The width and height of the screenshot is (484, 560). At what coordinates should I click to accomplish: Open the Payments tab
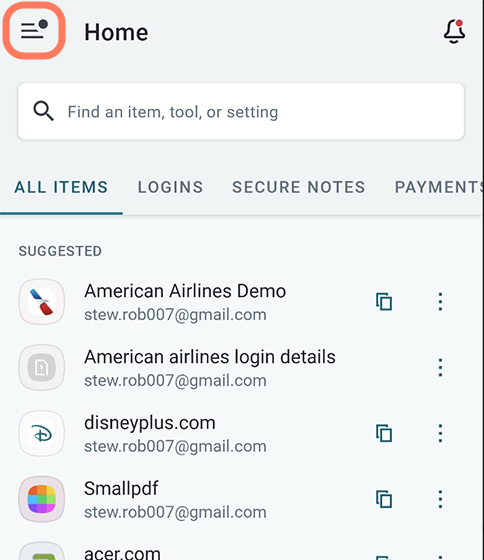pyautogui.click(x=439, y=187)
